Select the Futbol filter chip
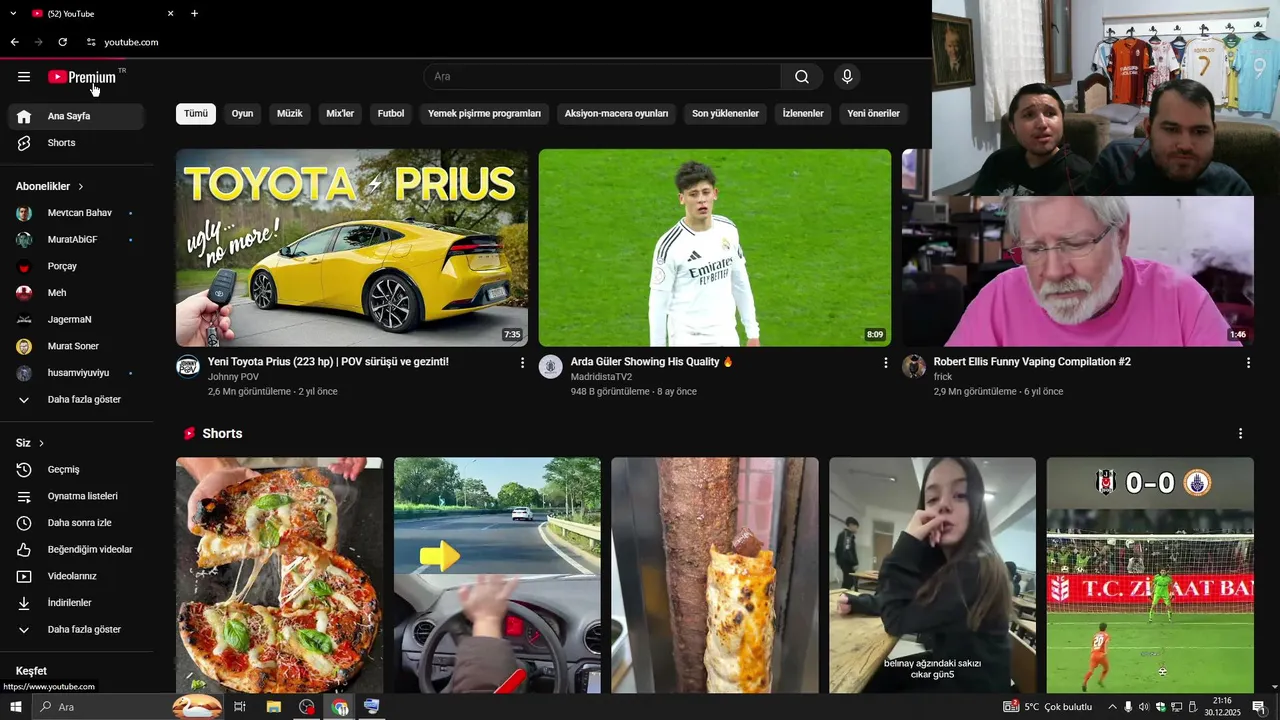This screenshot has width=1280, height=720. click(391, 114)
